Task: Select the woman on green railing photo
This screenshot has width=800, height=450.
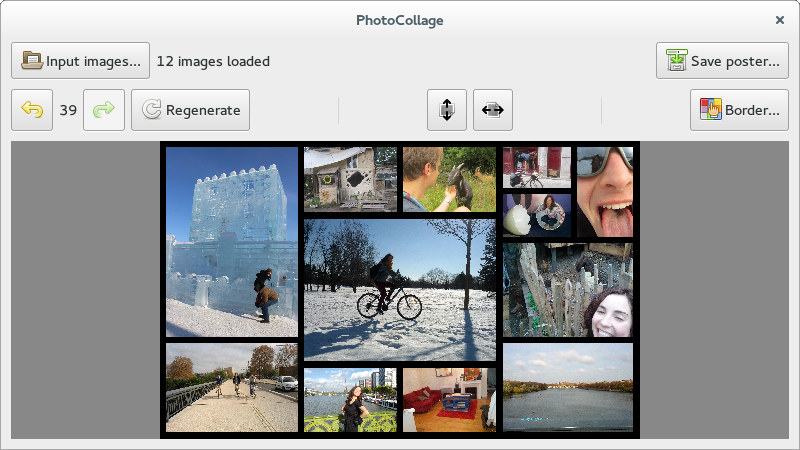Action: pos(351,400)
